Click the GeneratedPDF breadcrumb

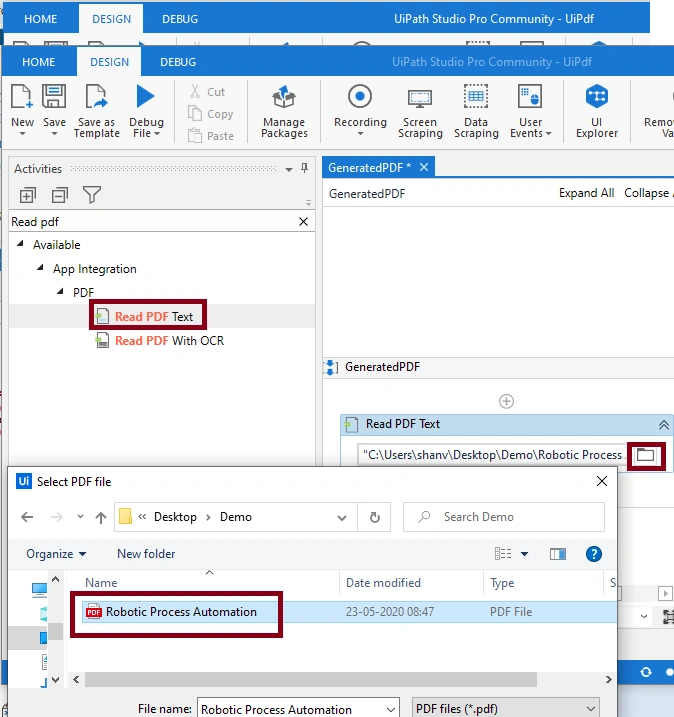tap(367, 194)
